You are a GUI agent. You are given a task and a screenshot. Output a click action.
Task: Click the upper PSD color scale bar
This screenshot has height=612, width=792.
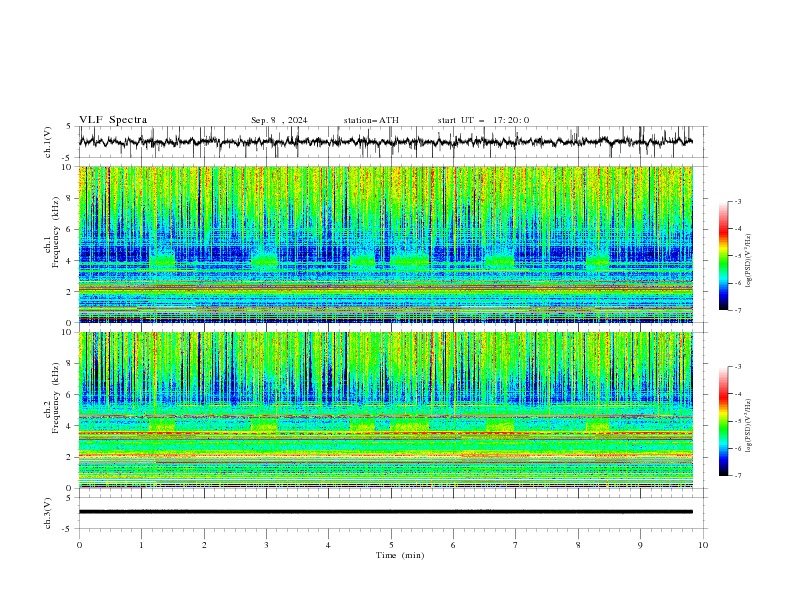pyautogui.click(x=724, y=256)
